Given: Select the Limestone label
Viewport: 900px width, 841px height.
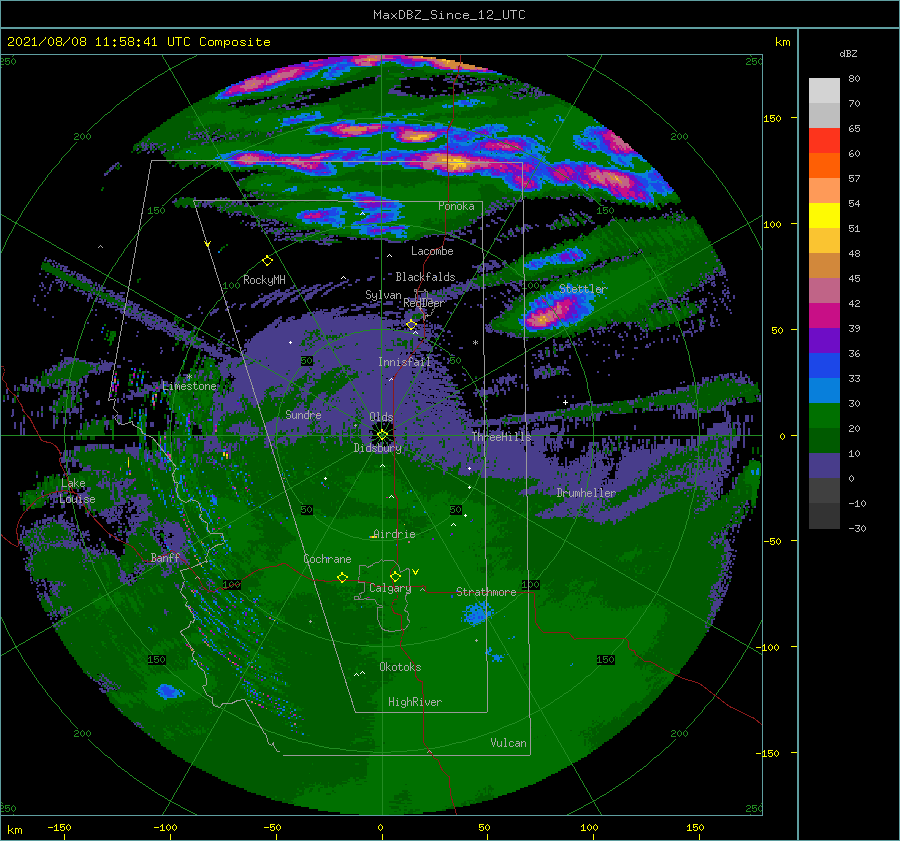Looking at the screenshot, I should [189, 386].
